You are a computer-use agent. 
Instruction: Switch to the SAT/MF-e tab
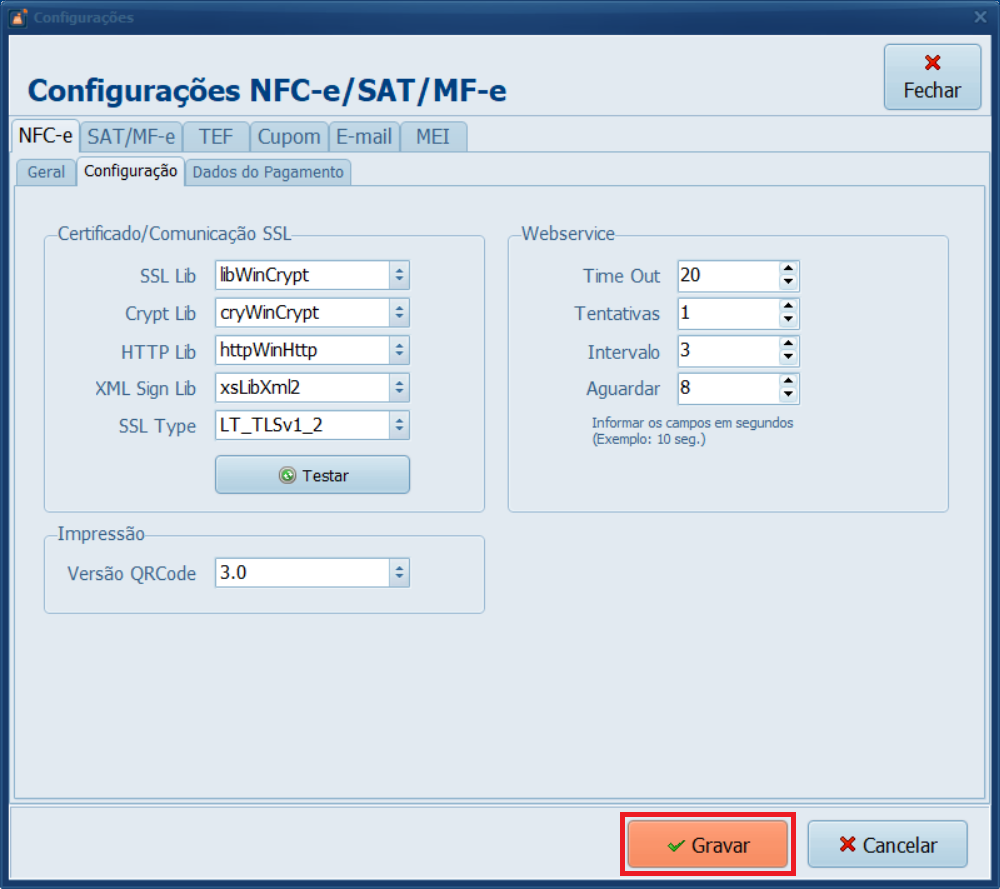click(x=131, y=137)
